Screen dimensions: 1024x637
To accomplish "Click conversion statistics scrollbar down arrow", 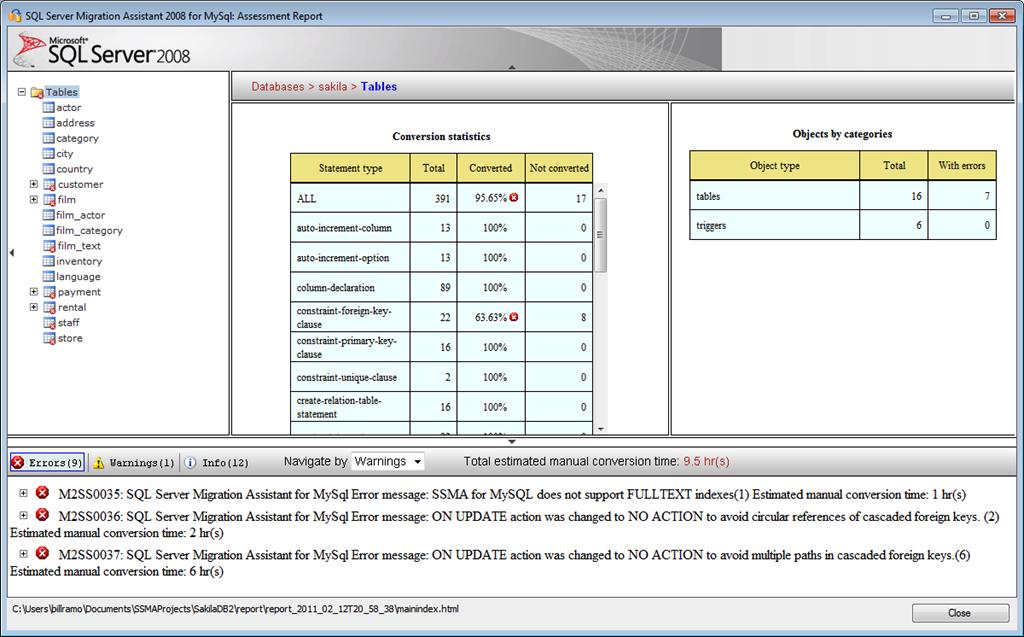I will point(601,429).
